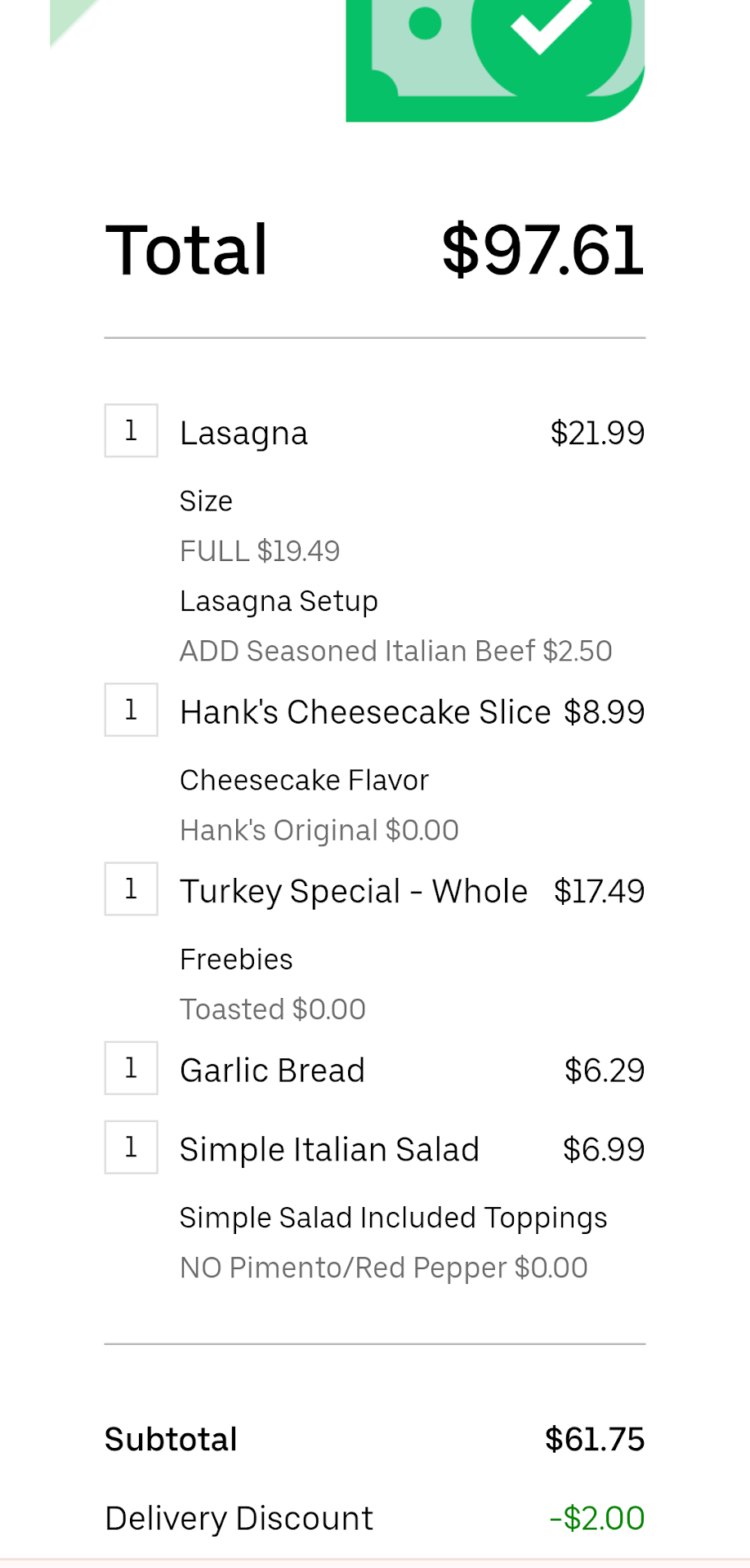Open the Simple Italian Salad item

329,1150
